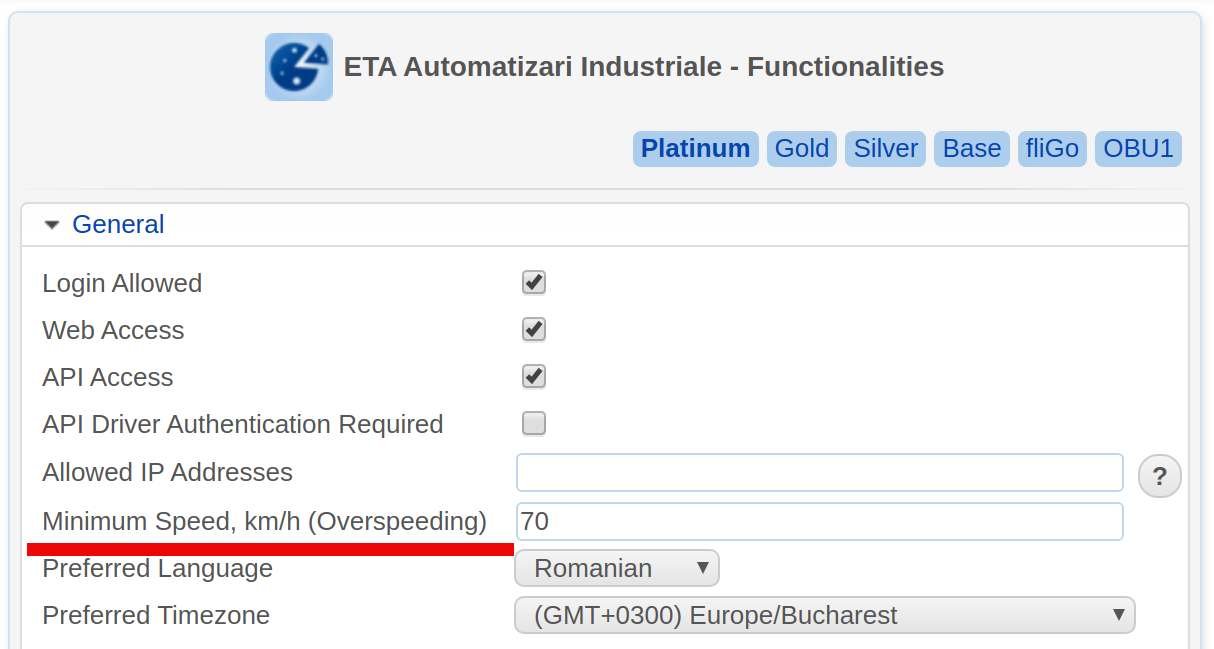The height and width of the screenshot is (649, 1214).
Task: Open the OBU1 tab
Action: [x=1138, y=148]
